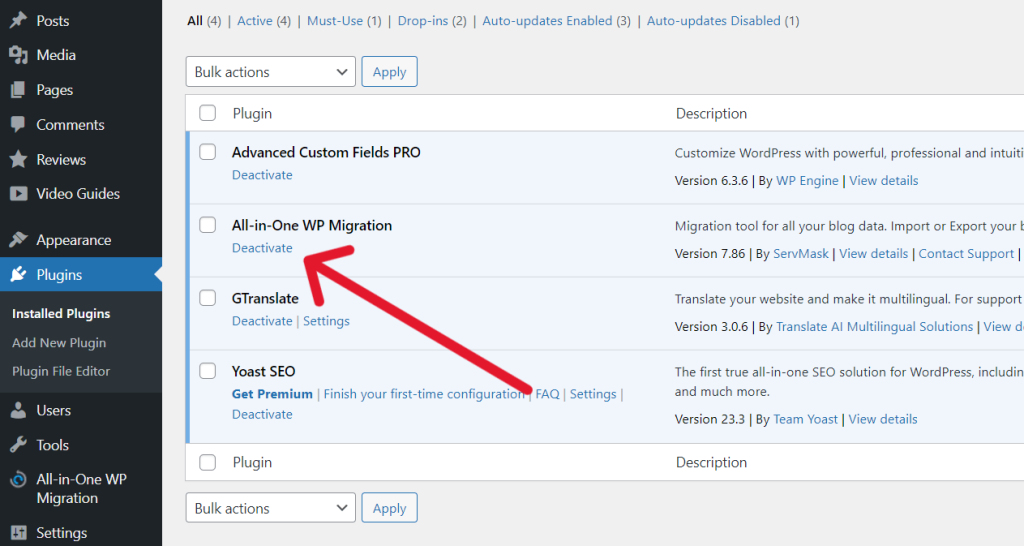Open the Users menu

pyautogui.click(x=54, y=411)
